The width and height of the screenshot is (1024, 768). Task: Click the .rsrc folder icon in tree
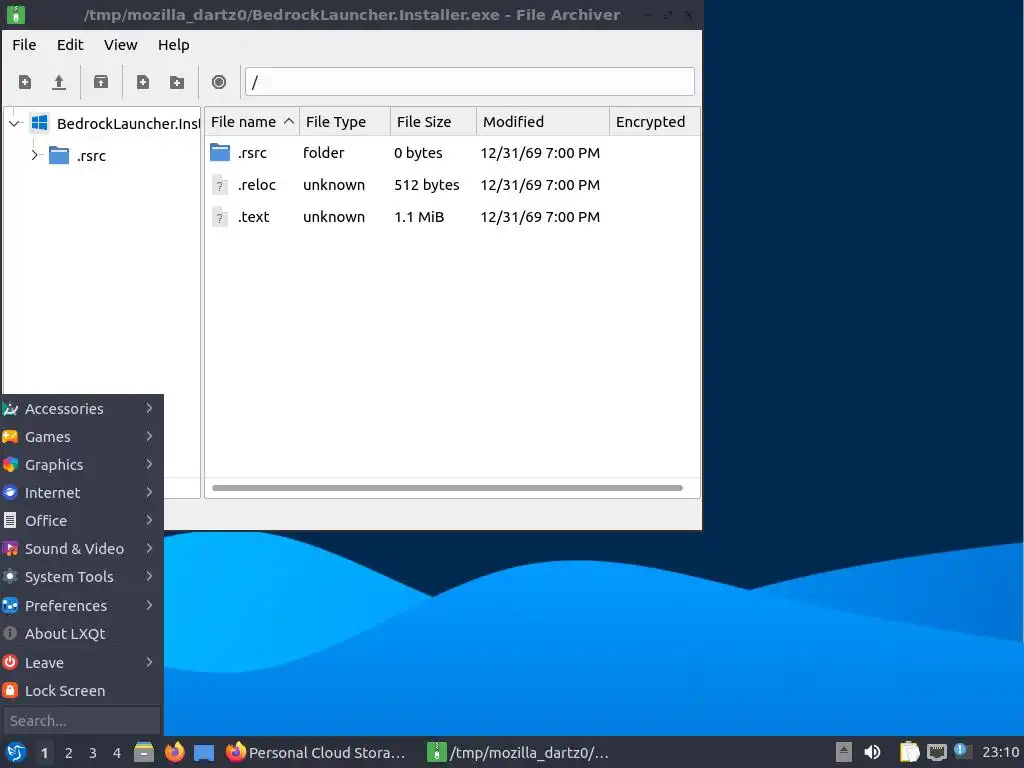[59, 155]
